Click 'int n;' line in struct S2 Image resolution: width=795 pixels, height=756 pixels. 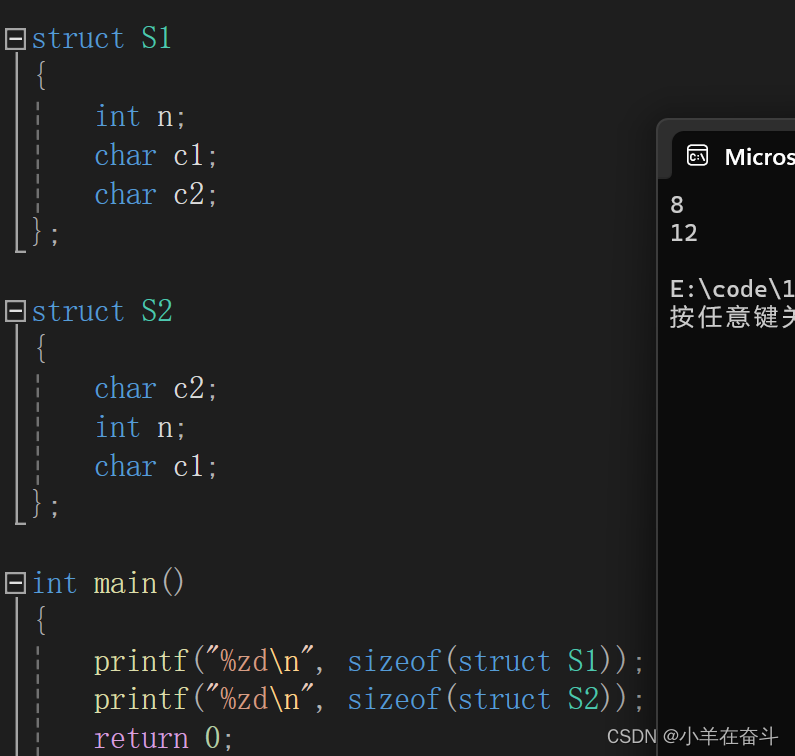pos(140,427)
